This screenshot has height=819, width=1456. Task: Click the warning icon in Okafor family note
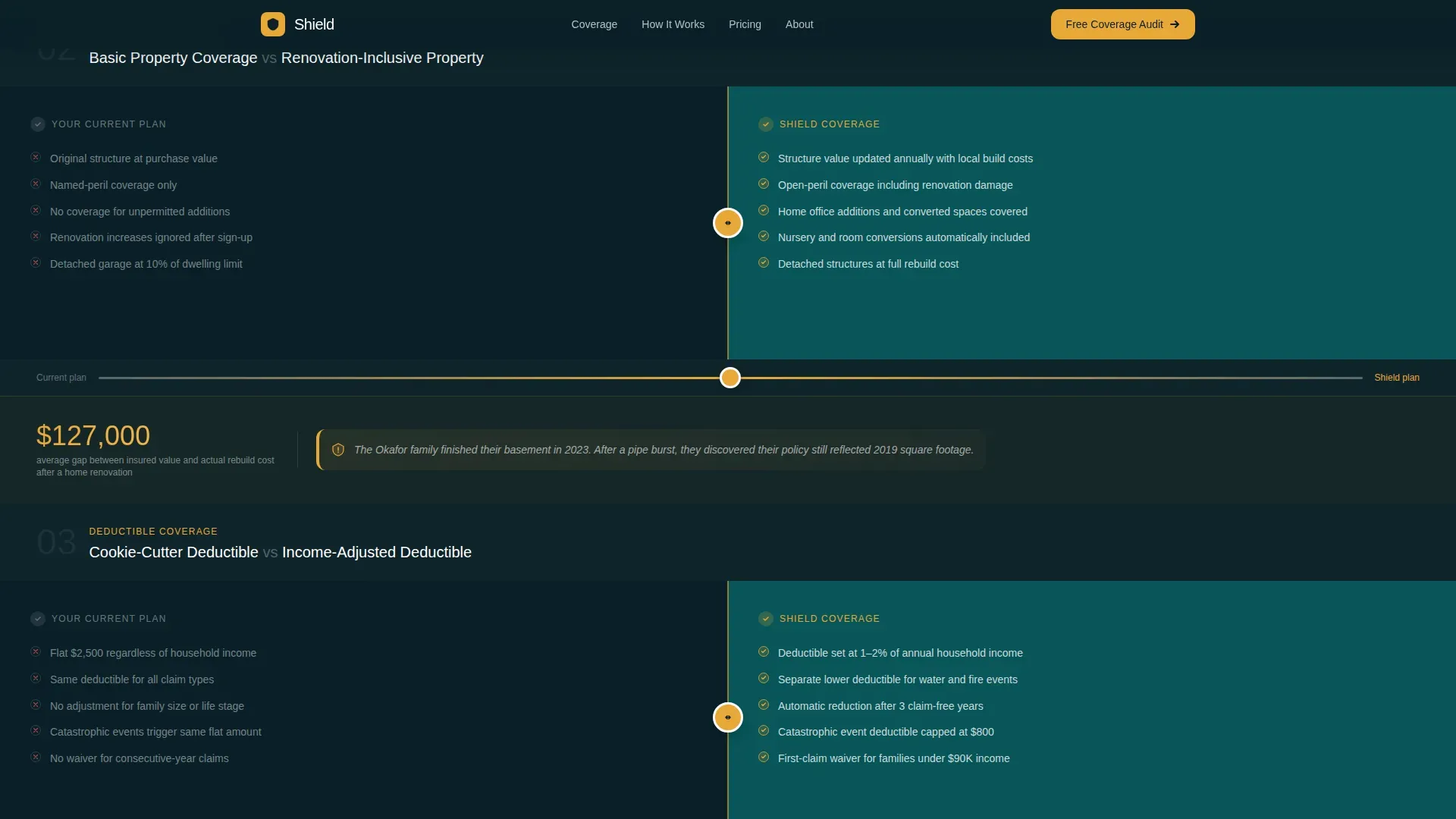[338, 450]
